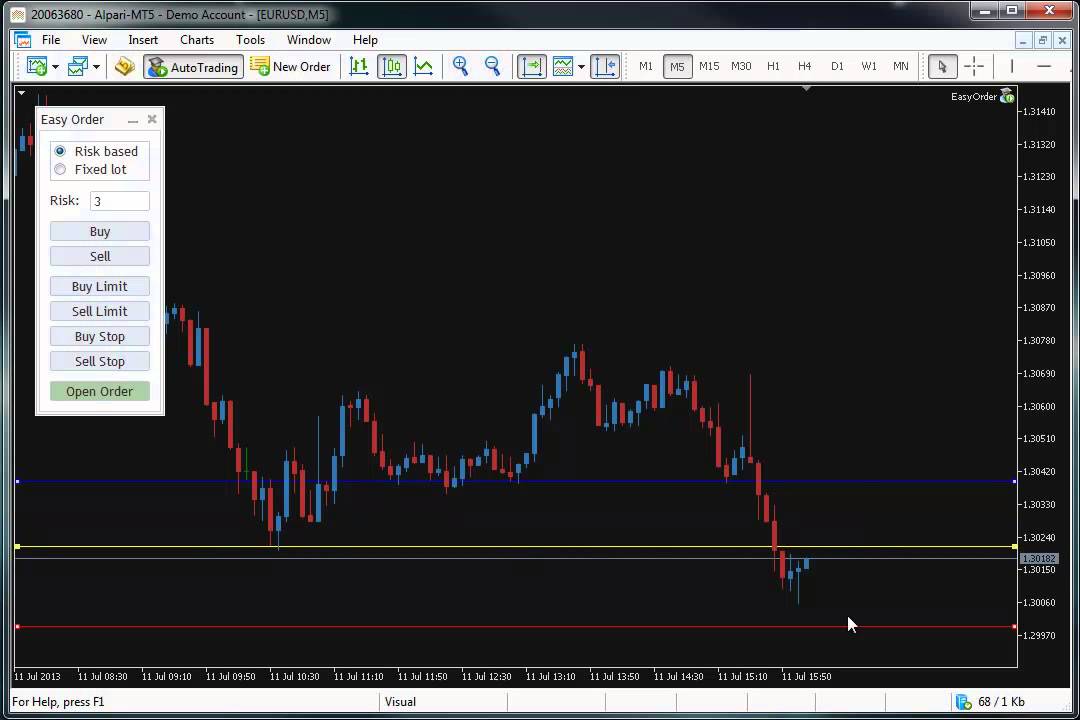Viewport: 1080px width, 720px height.
Task: Click the yellow horizontal price line
Action: (515, 546)
